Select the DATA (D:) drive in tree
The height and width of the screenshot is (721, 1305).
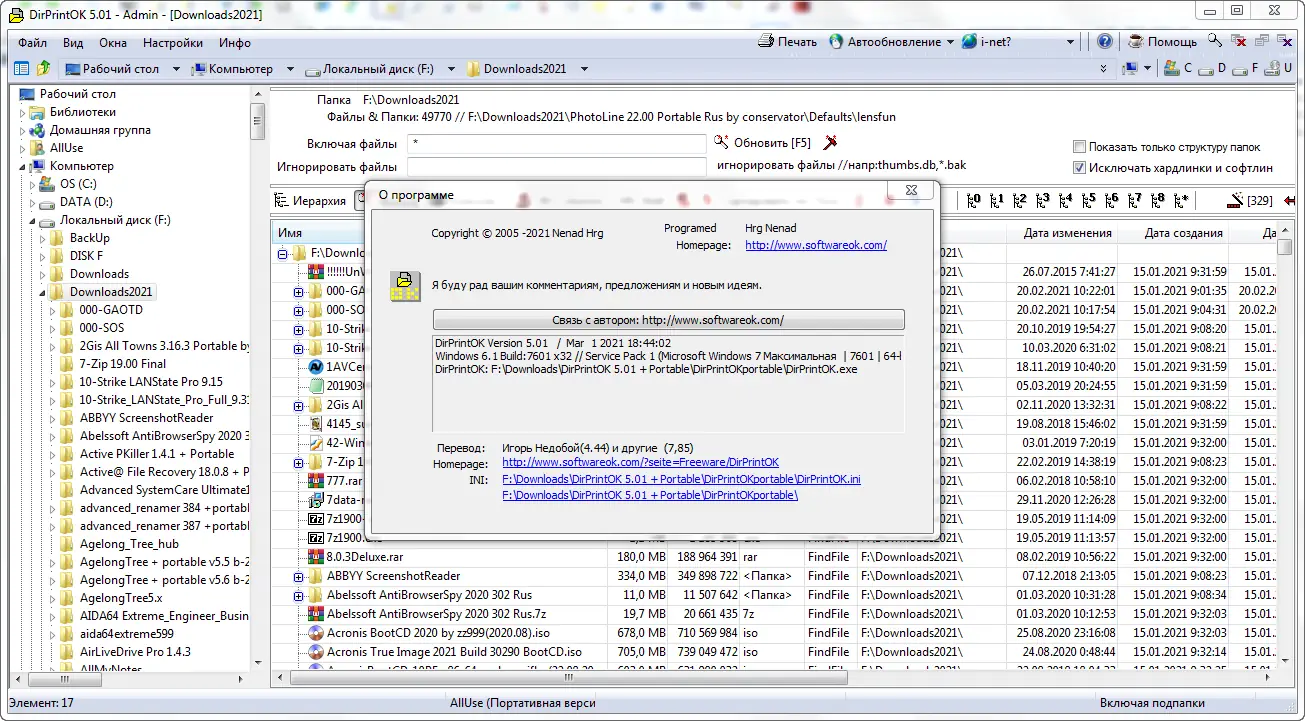86,202
